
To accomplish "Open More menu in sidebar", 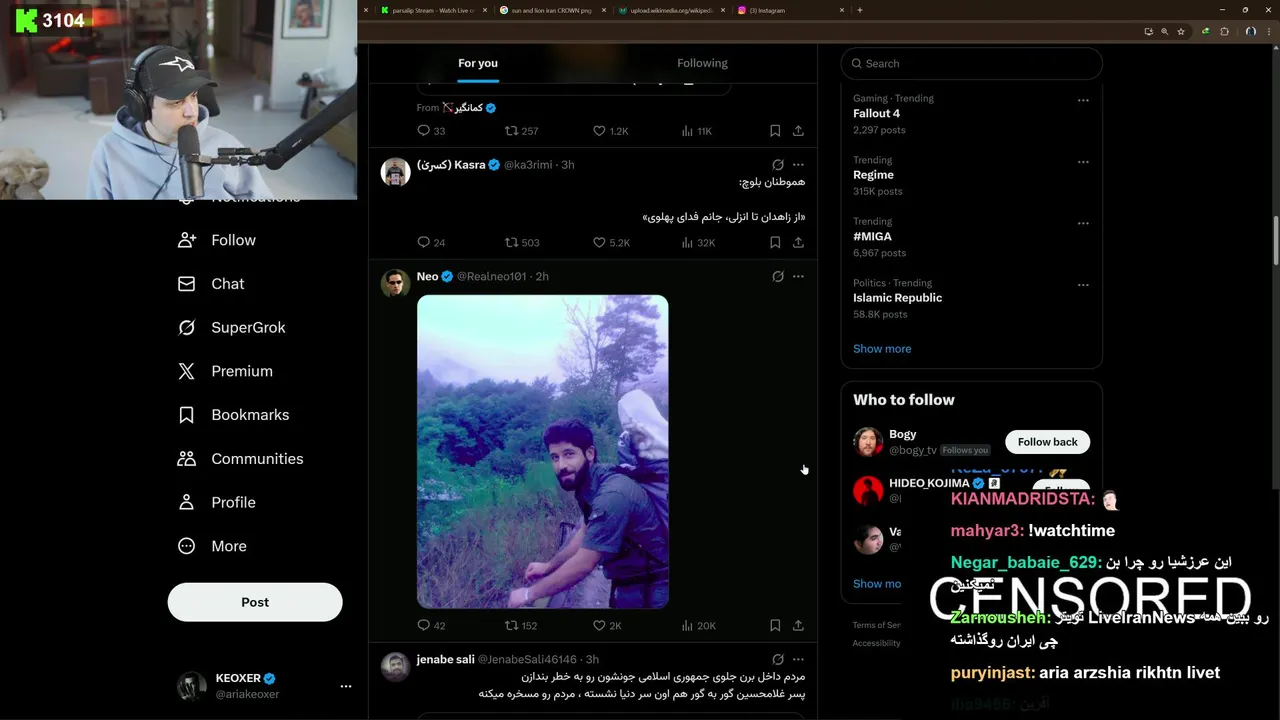I will [x=211, y=546].
